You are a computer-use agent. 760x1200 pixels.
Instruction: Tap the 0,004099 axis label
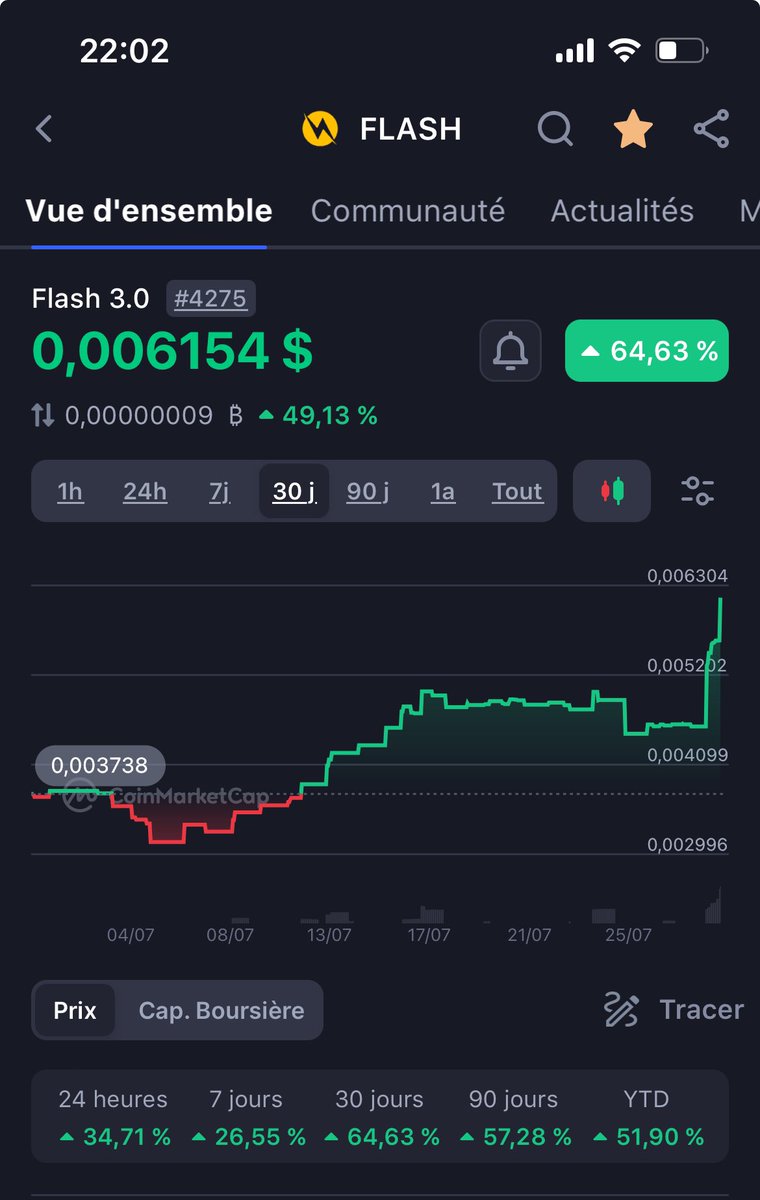pyautogui.click(x=687, y=755)
